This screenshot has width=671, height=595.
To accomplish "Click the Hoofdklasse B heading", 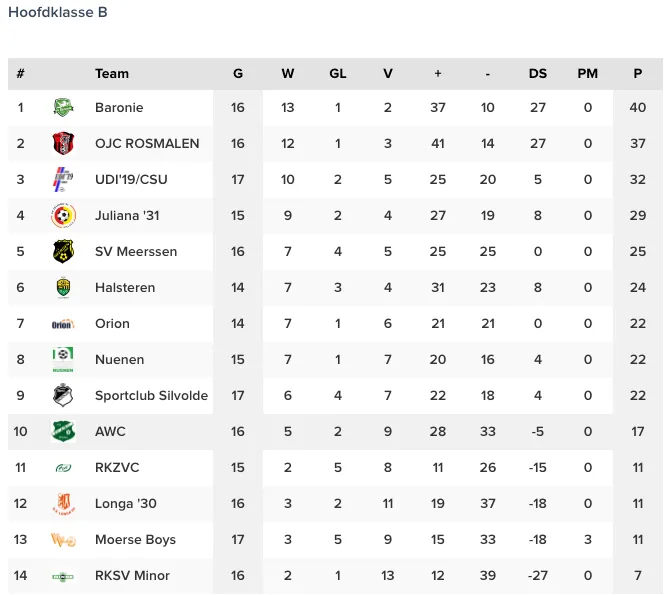I will tap(58, 12).
